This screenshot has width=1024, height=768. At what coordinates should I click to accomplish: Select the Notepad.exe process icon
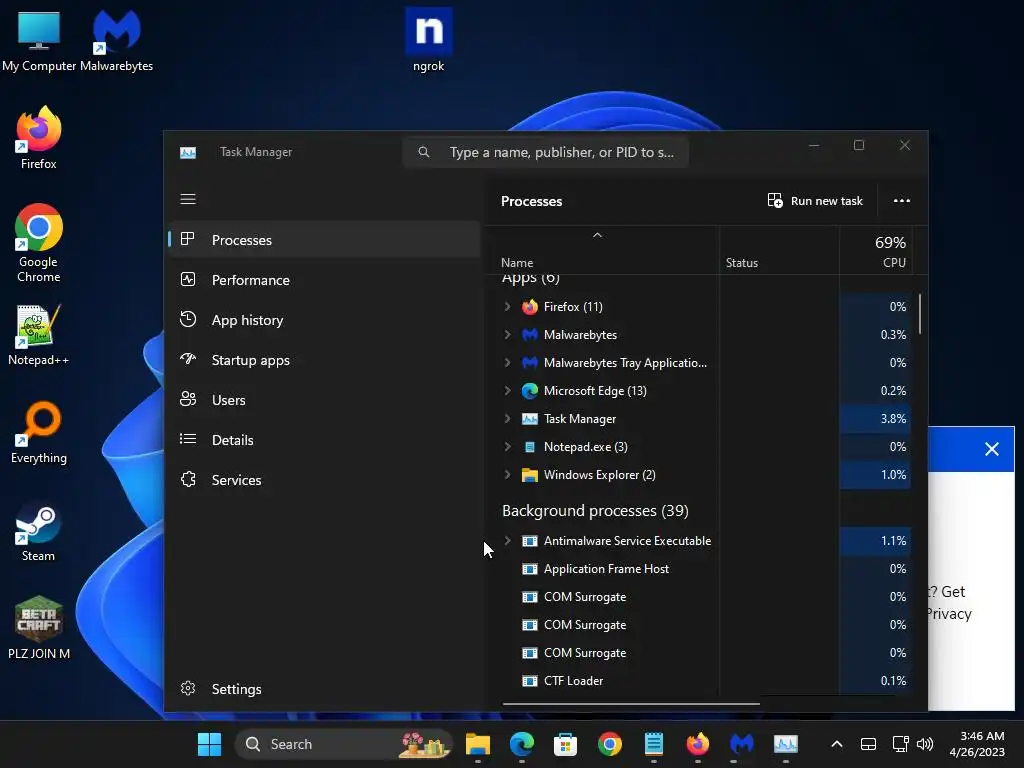coord(530,447)
